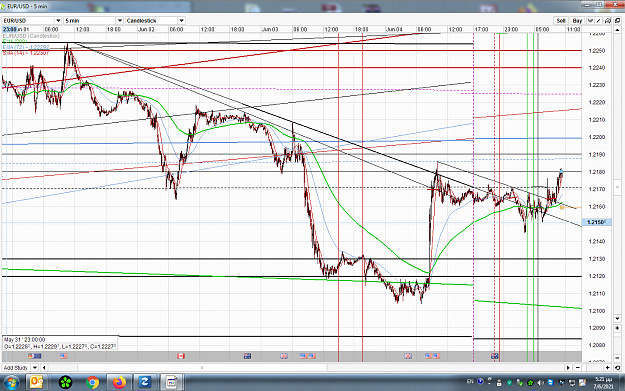Click the active chart app taskbar icon
This screenshot has width=625, height=391.
pyautogui.click(x=171, y=383)
